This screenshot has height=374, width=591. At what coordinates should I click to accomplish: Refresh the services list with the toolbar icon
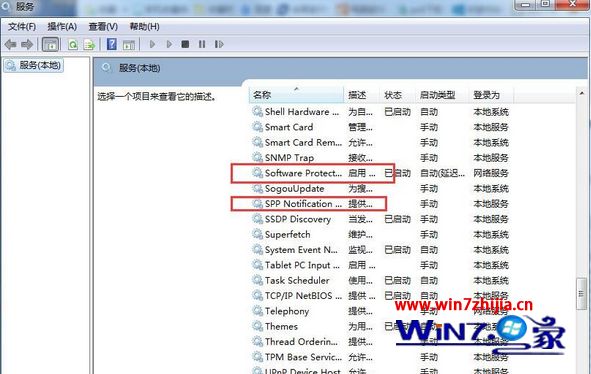coord(73,45)
